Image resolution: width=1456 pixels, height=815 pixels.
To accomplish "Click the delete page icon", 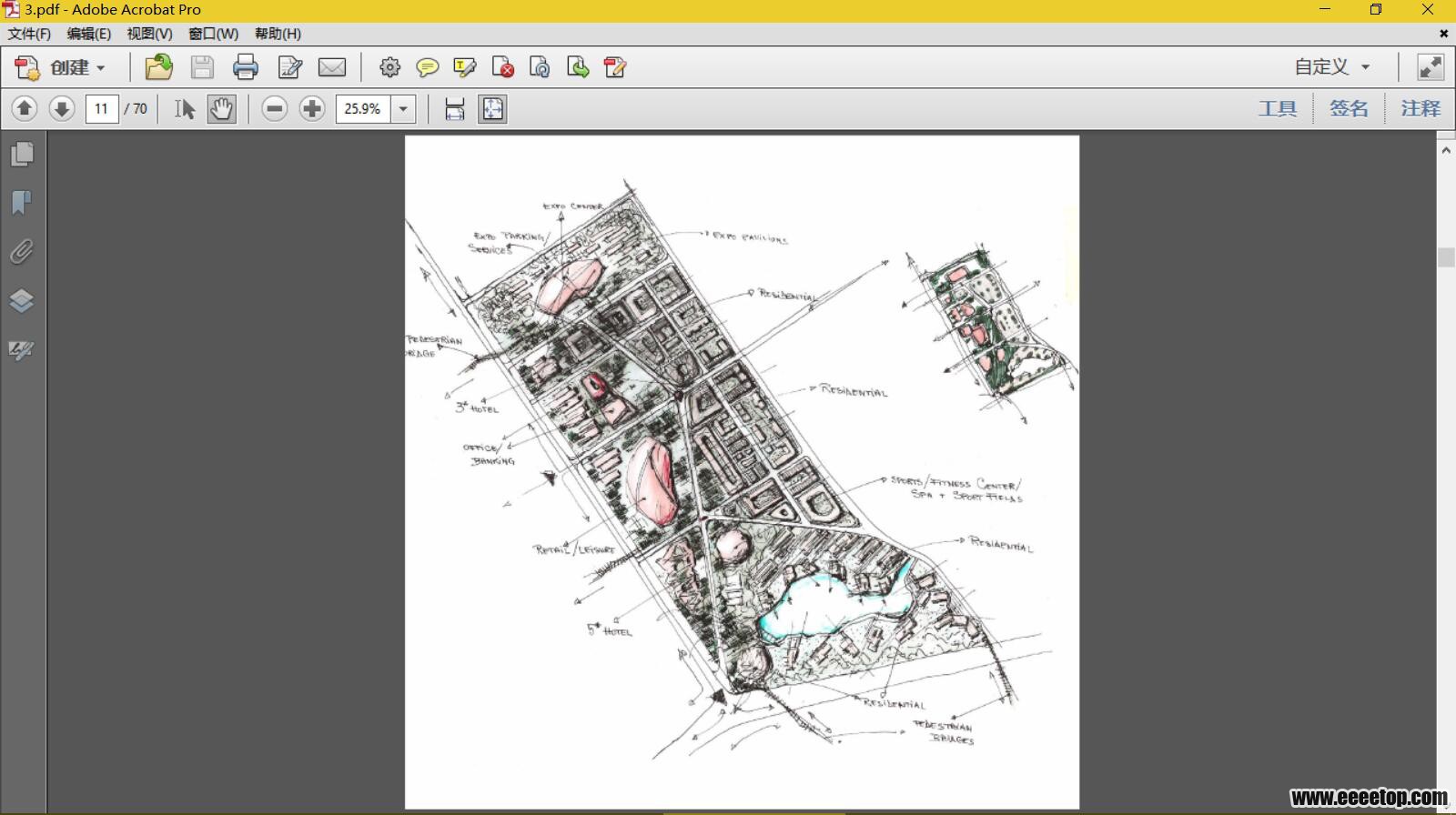I will (502, 67).
